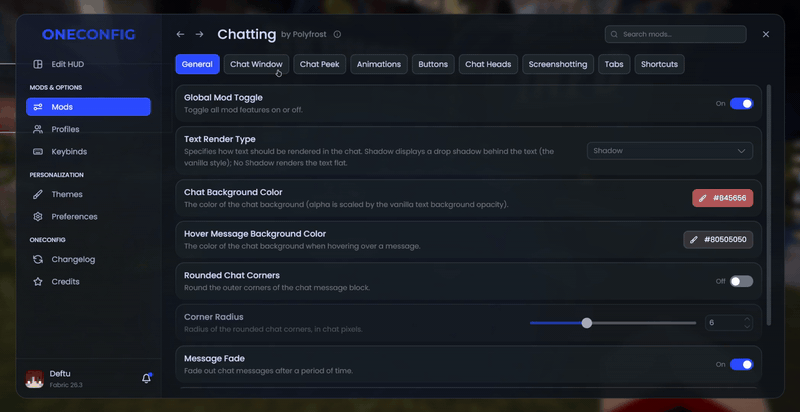Viewport: 800px width, 412px height.
Task: Open the Buttons tab
Action: point(433,64)
